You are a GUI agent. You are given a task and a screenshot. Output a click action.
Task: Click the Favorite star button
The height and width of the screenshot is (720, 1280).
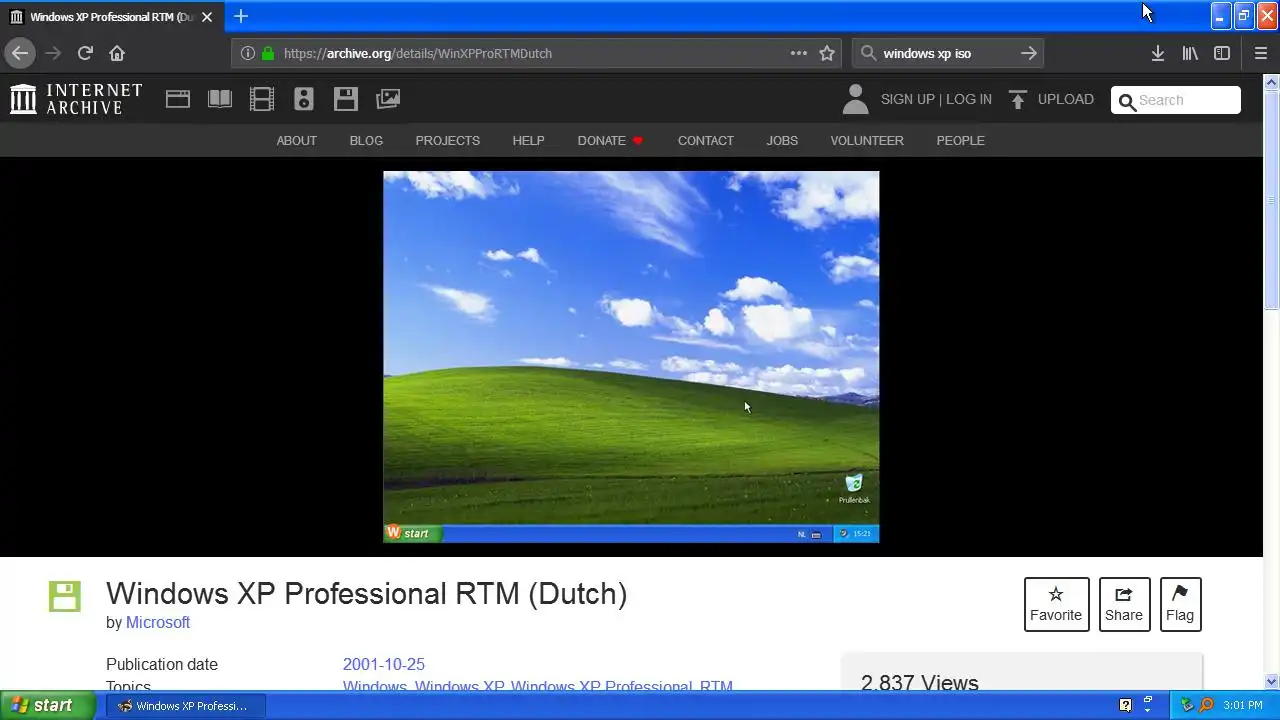point(1056,604)
